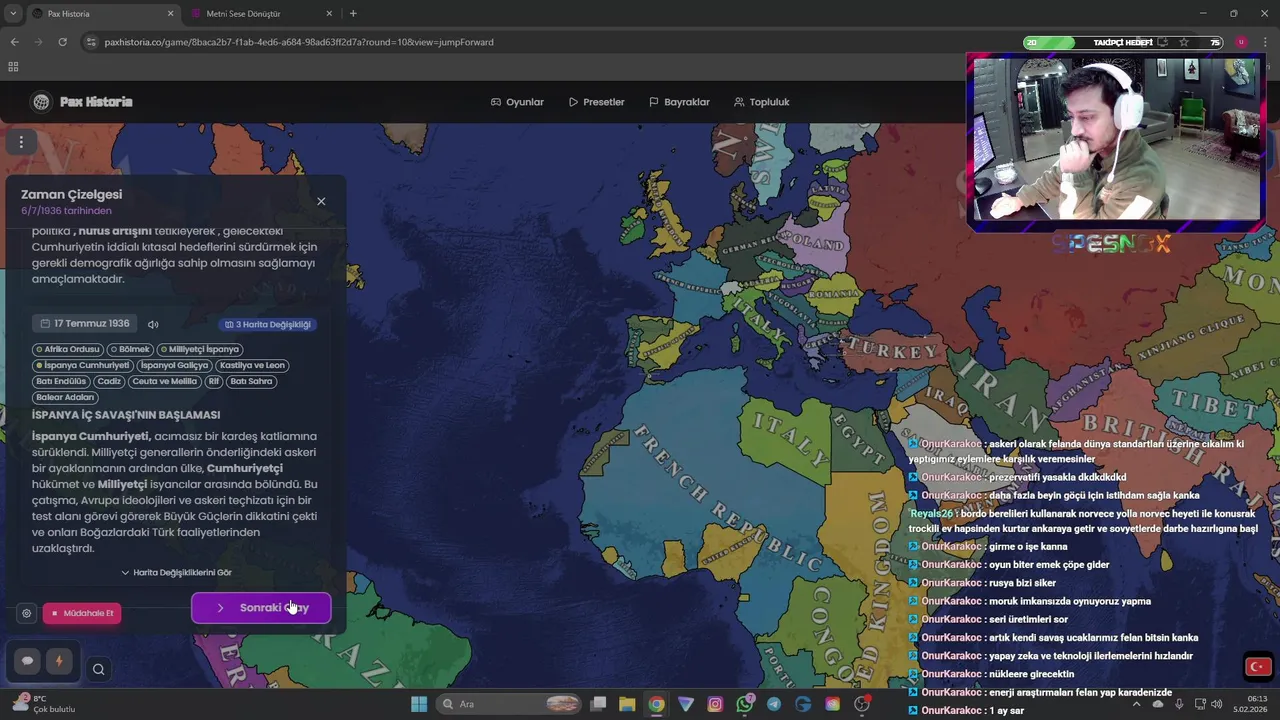Click the Turkey flag icon

pyautogui.click(x=1258, y=667)
